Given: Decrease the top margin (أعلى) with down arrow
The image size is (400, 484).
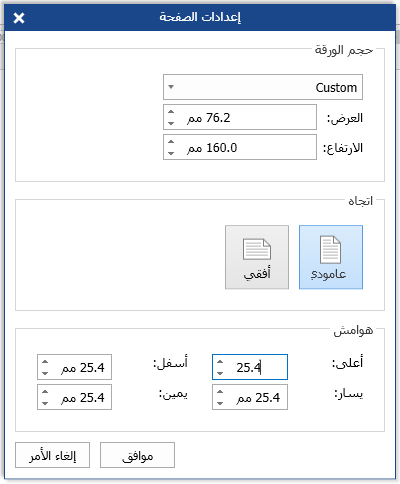Looking at the screenshot, I should [x=220, y=373].
